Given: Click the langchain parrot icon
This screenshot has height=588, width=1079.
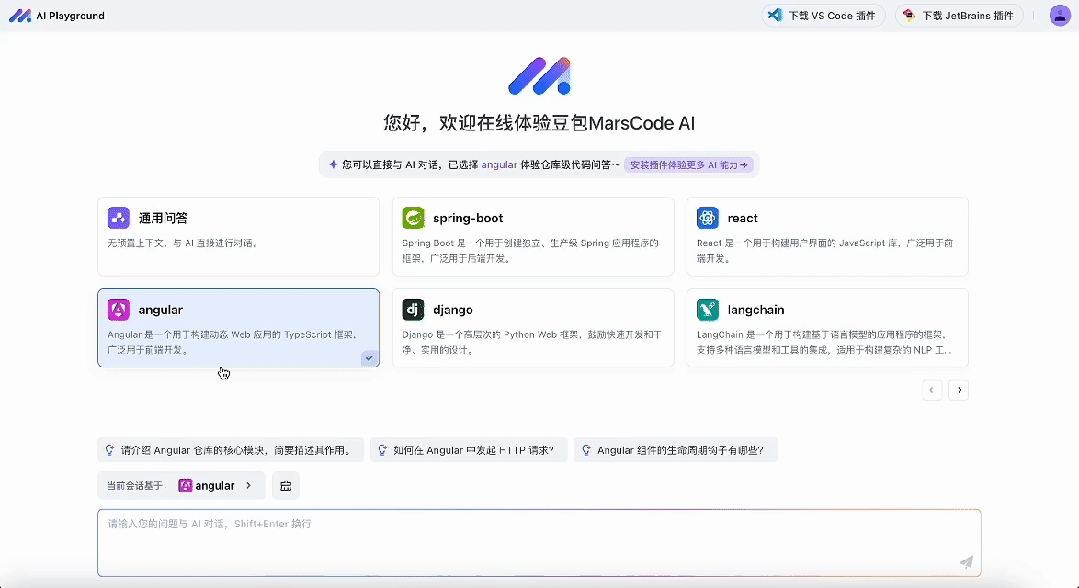Looking at the screenshot, I should point(707,310).
